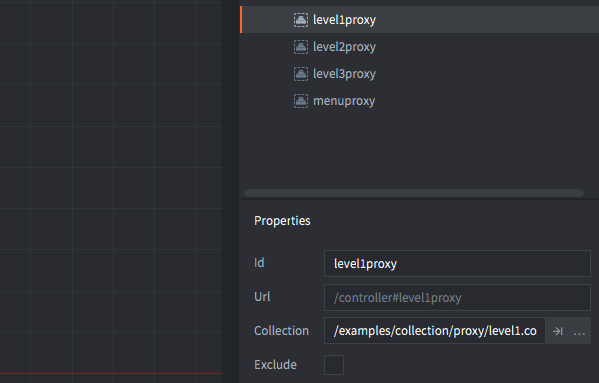Click the outline horizontal scrollbar
The image size is (599, 383).
(x=414, y=193)
